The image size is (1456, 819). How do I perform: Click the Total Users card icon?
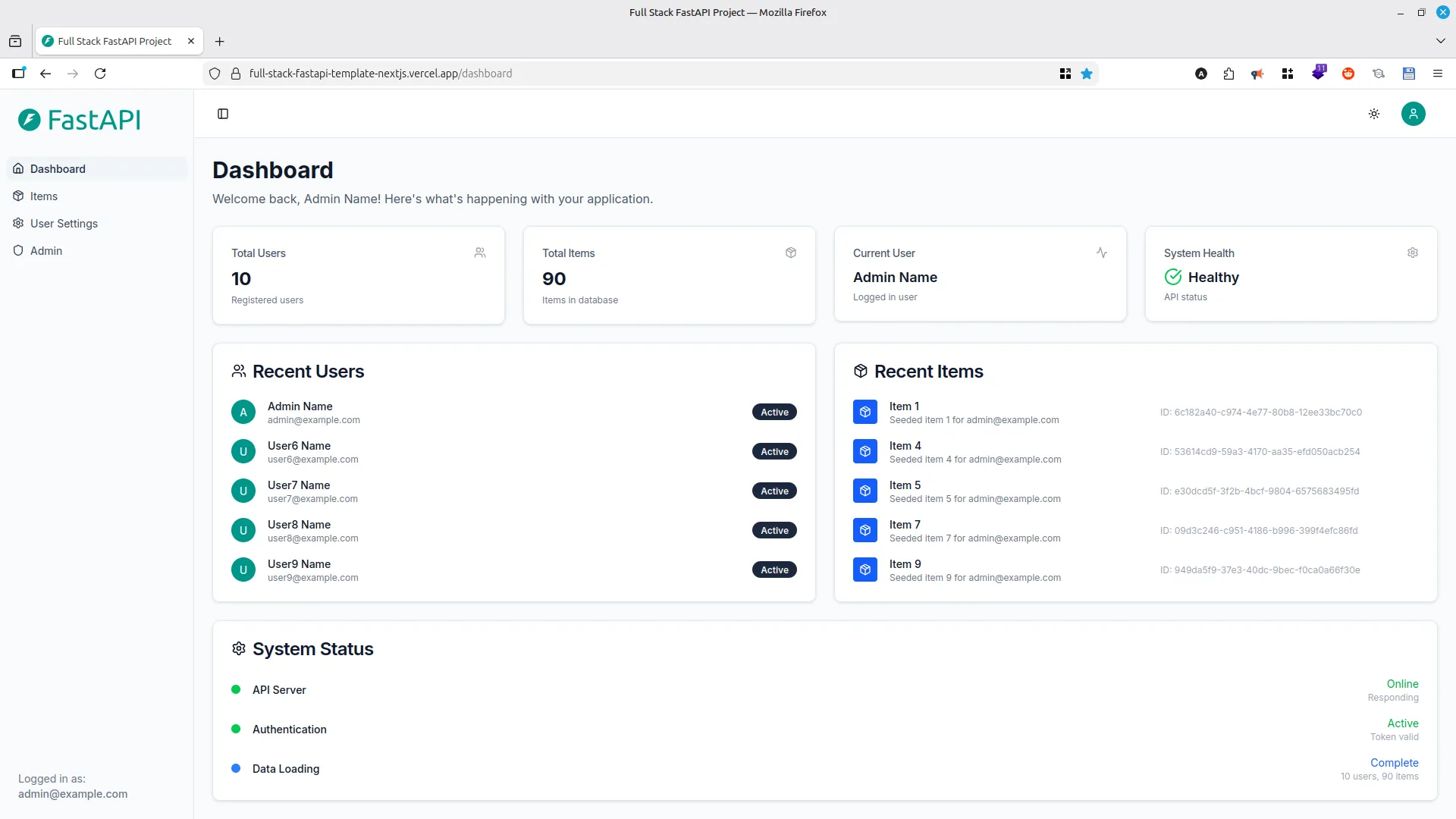coord(480,253)
